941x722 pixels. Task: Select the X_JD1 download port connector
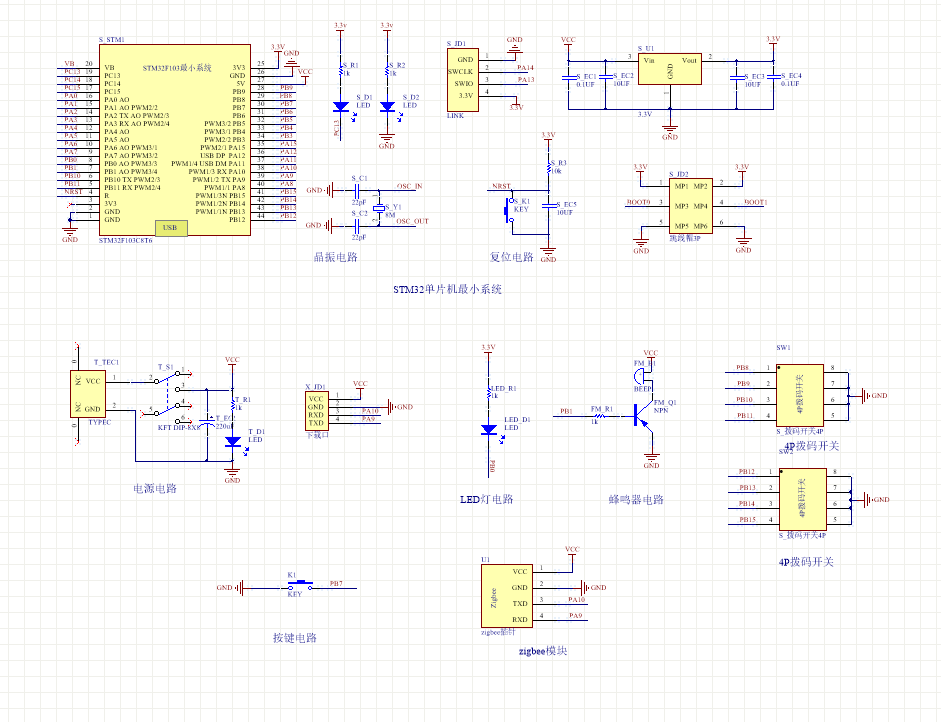click(316, 410)
